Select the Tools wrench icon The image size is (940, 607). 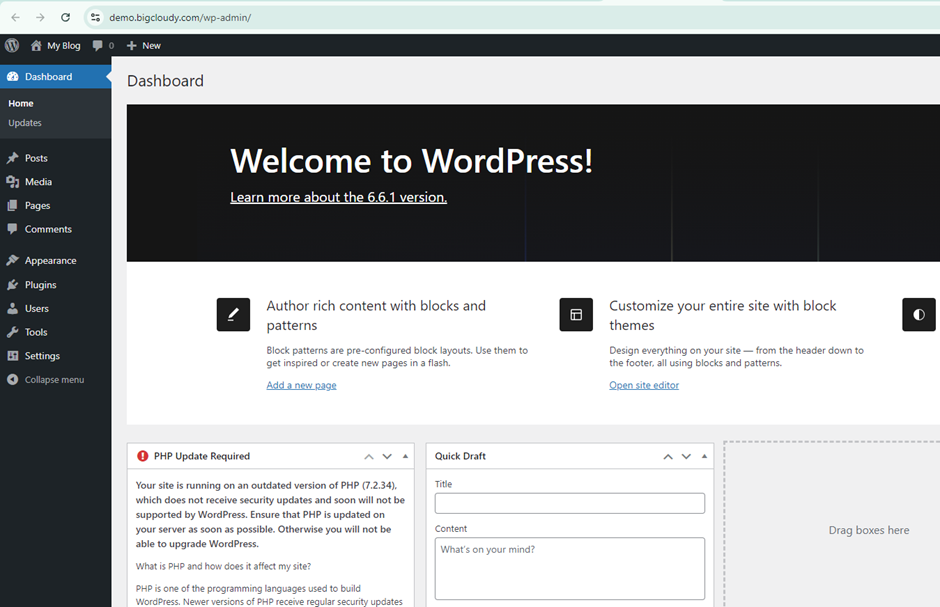(x=14, y=331)
